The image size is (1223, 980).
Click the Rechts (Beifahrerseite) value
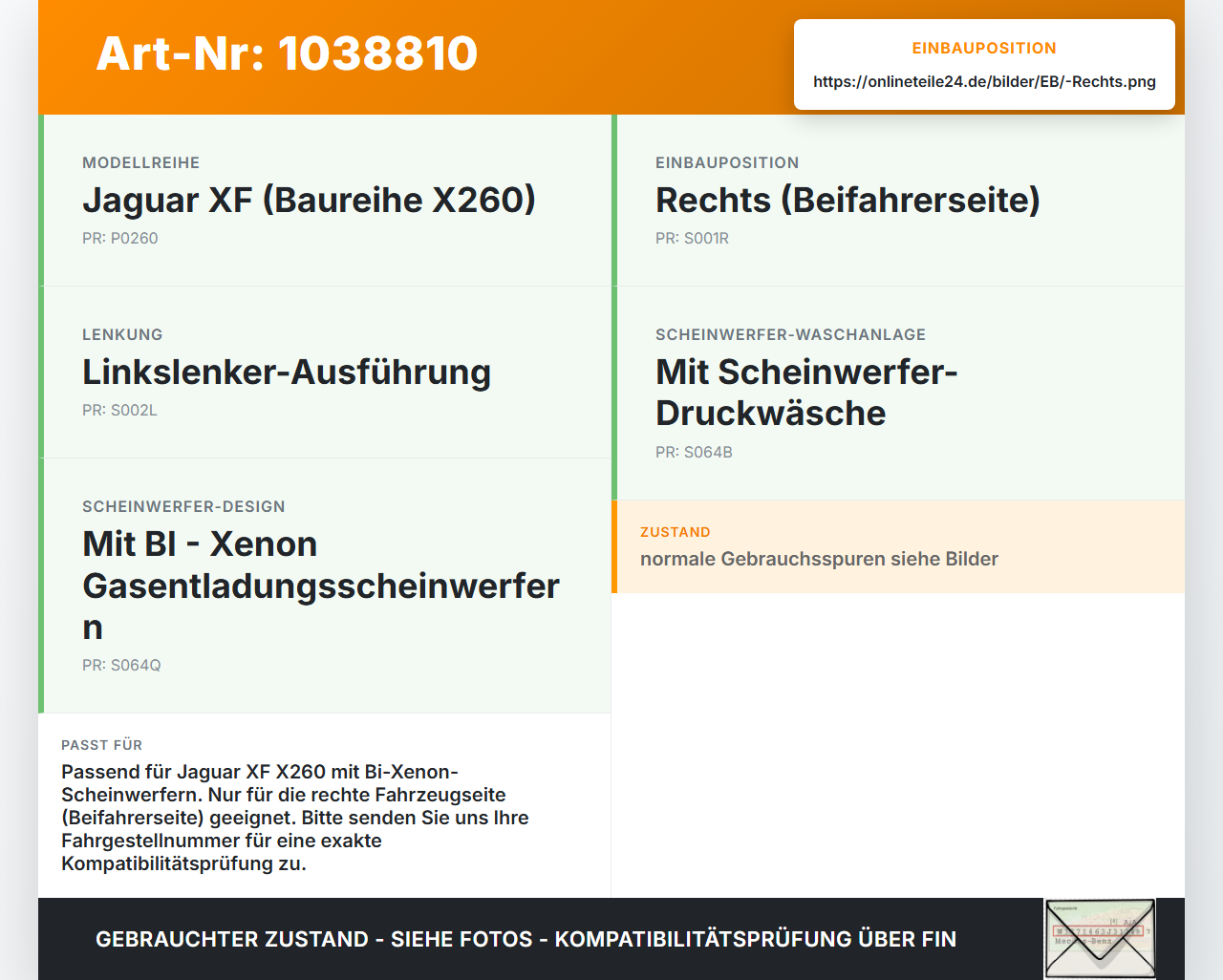tap(848, 200)
